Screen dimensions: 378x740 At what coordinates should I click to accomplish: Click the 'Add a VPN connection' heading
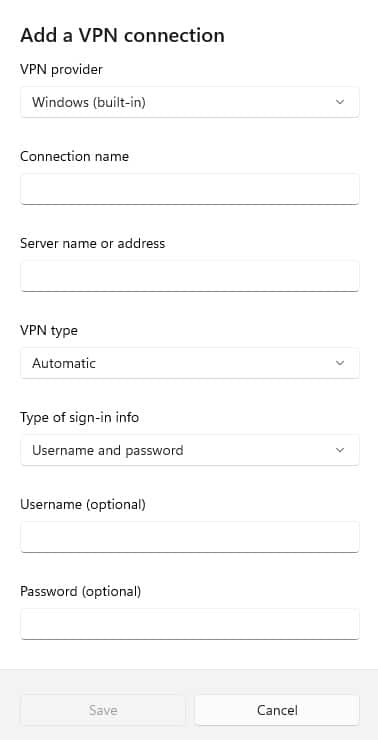click(122, 35)
